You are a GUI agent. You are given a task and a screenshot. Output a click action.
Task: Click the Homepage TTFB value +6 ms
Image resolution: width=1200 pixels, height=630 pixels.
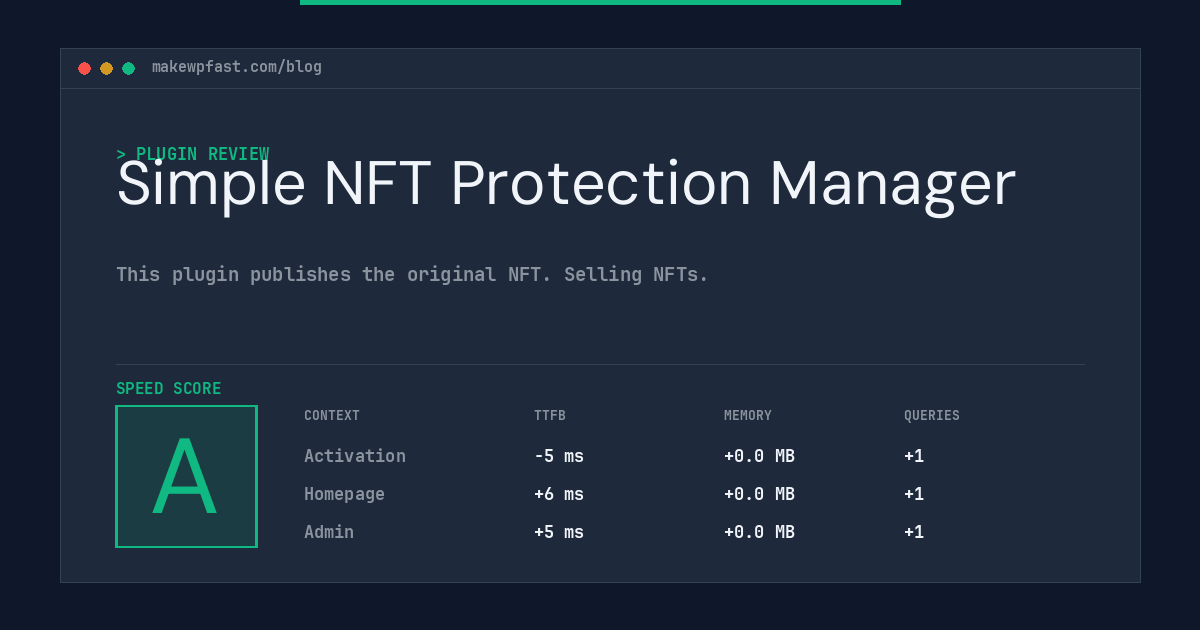(559, 494)
